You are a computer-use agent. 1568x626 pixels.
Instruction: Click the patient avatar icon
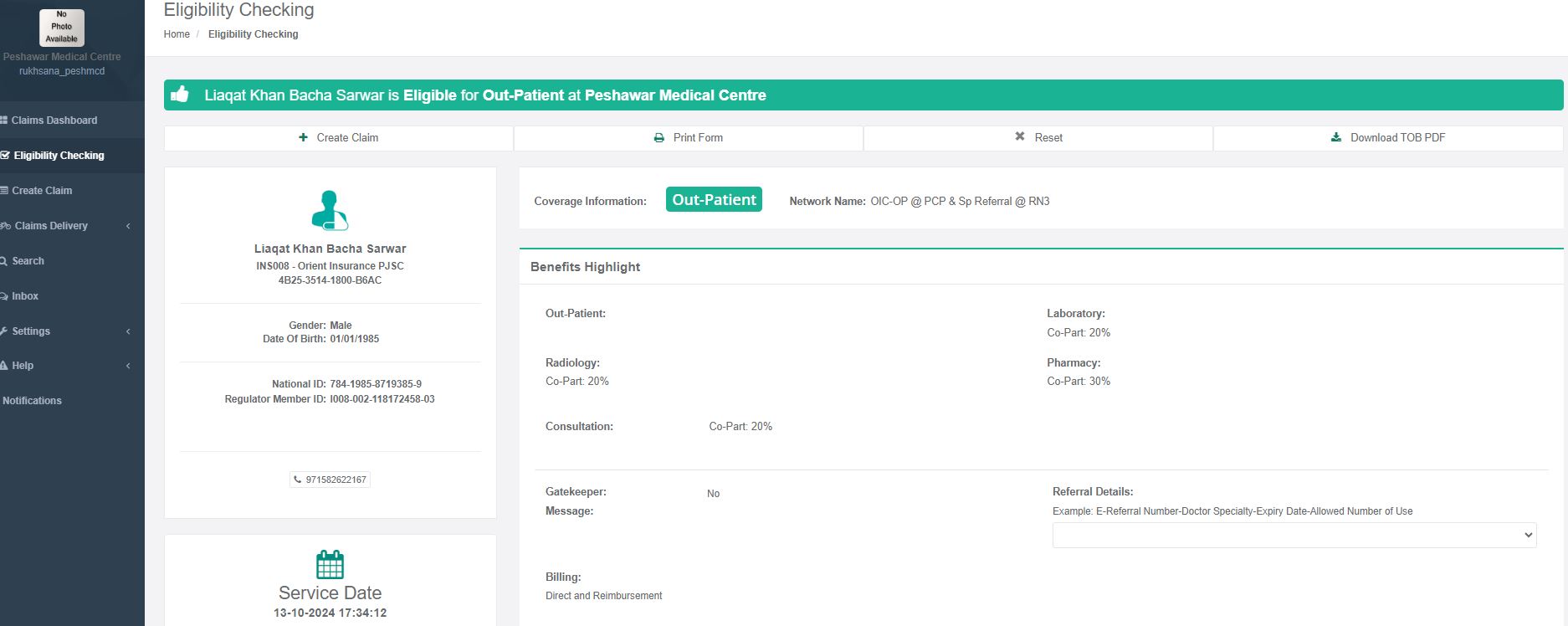330,210
